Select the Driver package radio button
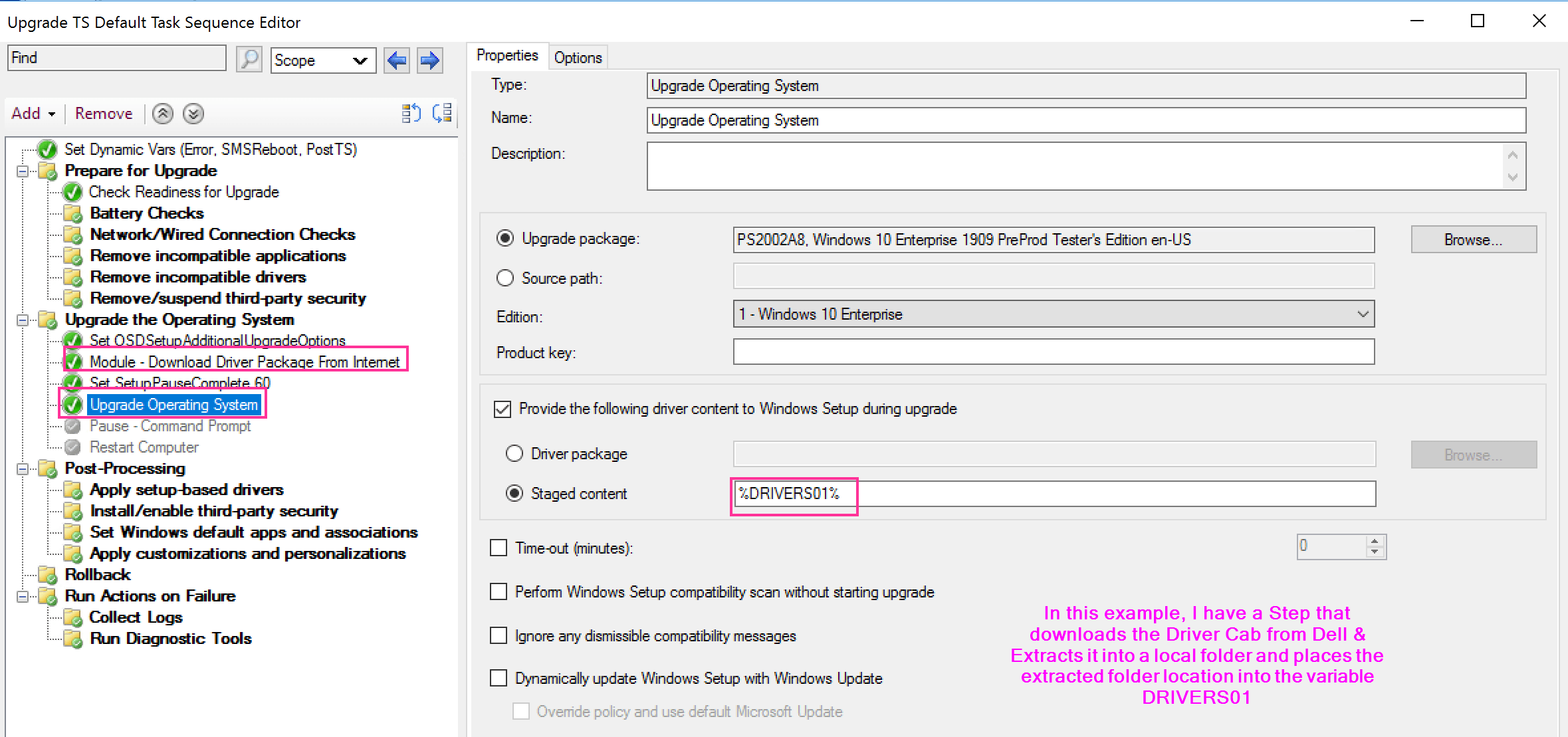Screen dimensions: 1568x737 tap(514, 453)
